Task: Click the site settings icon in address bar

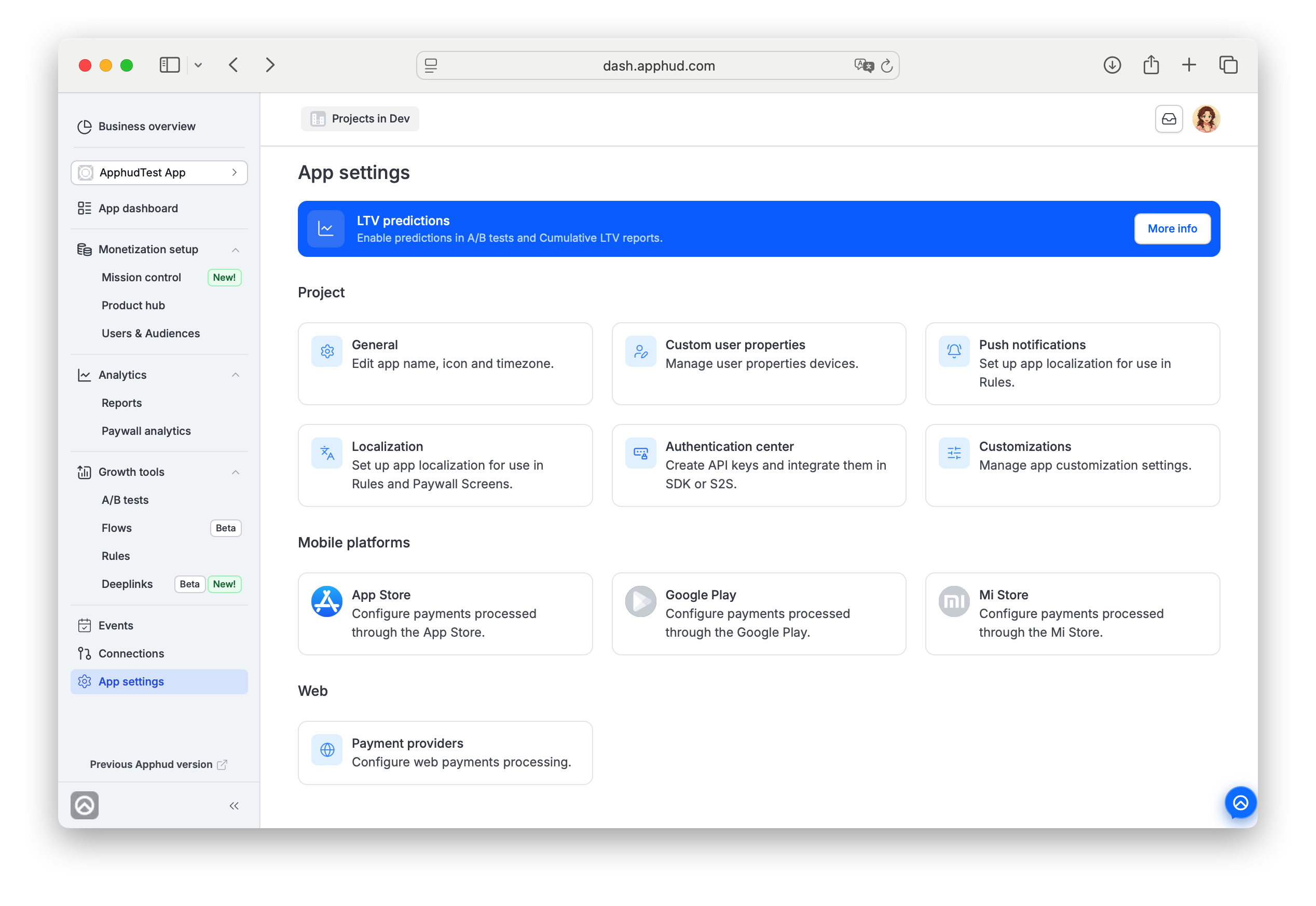Action: point(431,66)
